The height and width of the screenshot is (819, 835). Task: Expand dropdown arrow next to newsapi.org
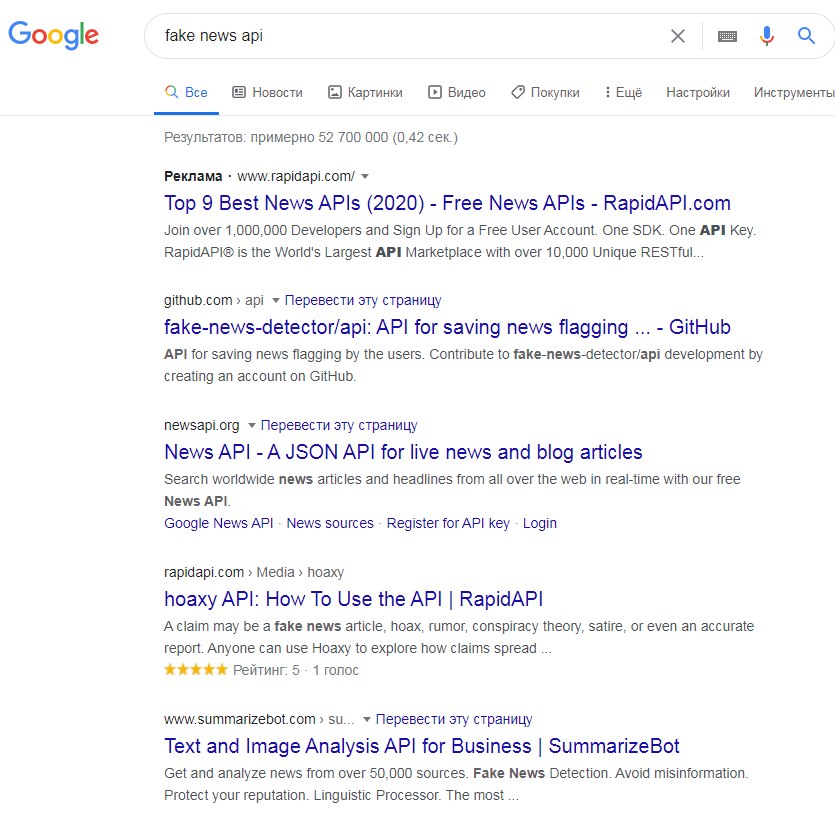click(x=252, y=425)
